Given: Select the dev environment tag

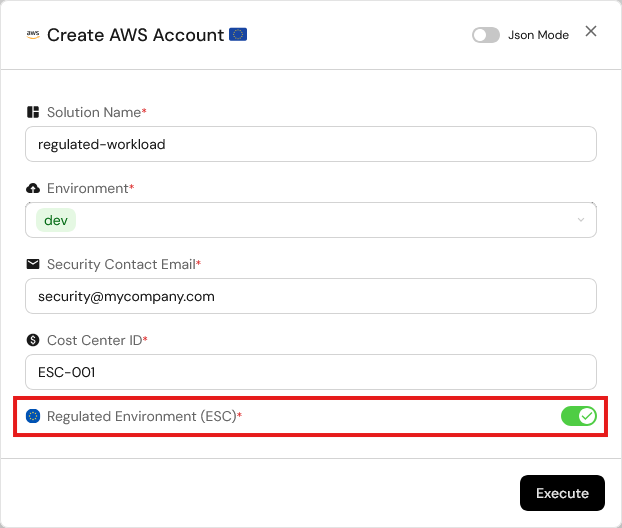Looking at the screenshot, I should pos(56,220).
